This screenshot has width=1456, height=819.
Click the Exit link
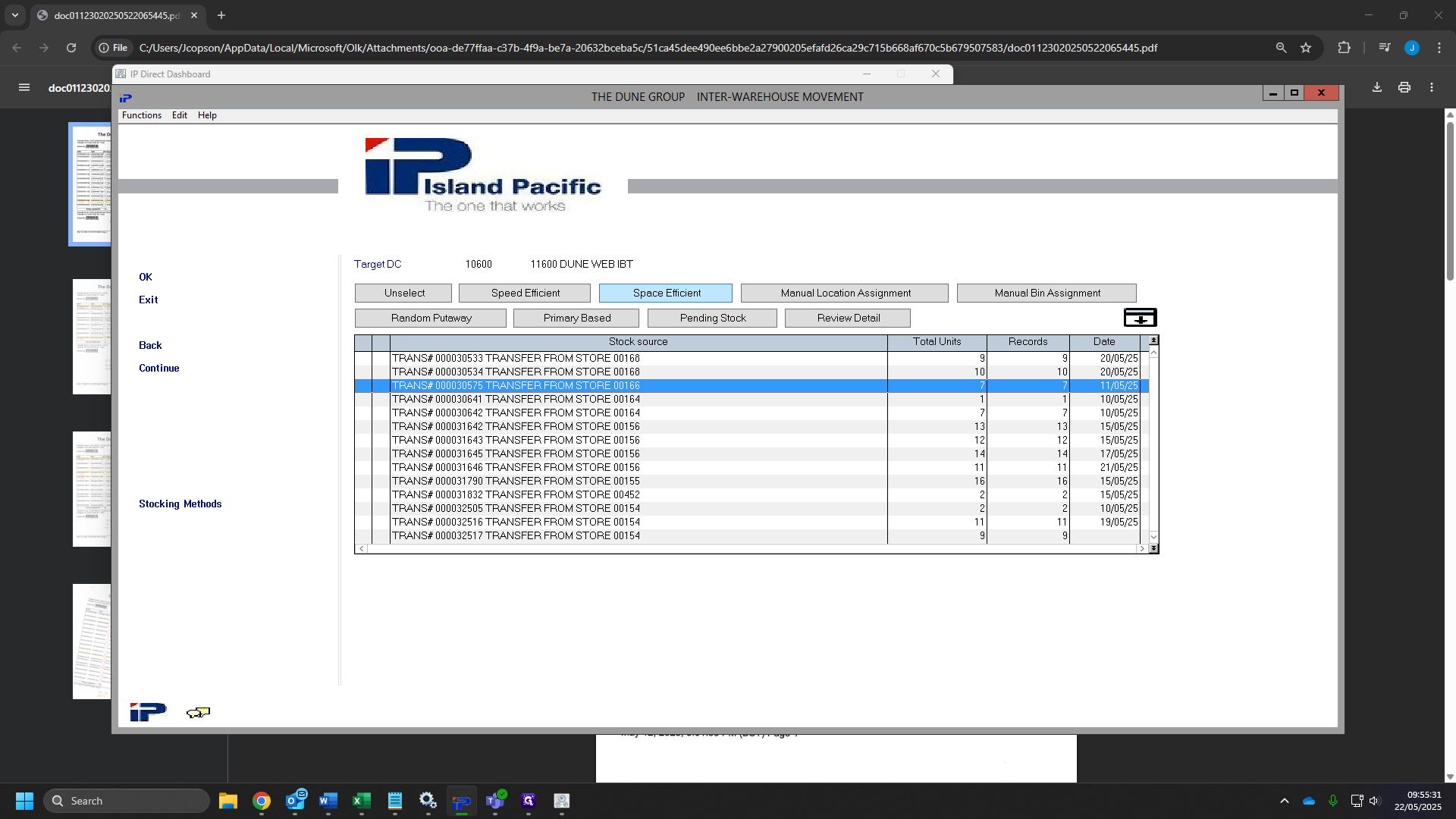pos(149,300)
